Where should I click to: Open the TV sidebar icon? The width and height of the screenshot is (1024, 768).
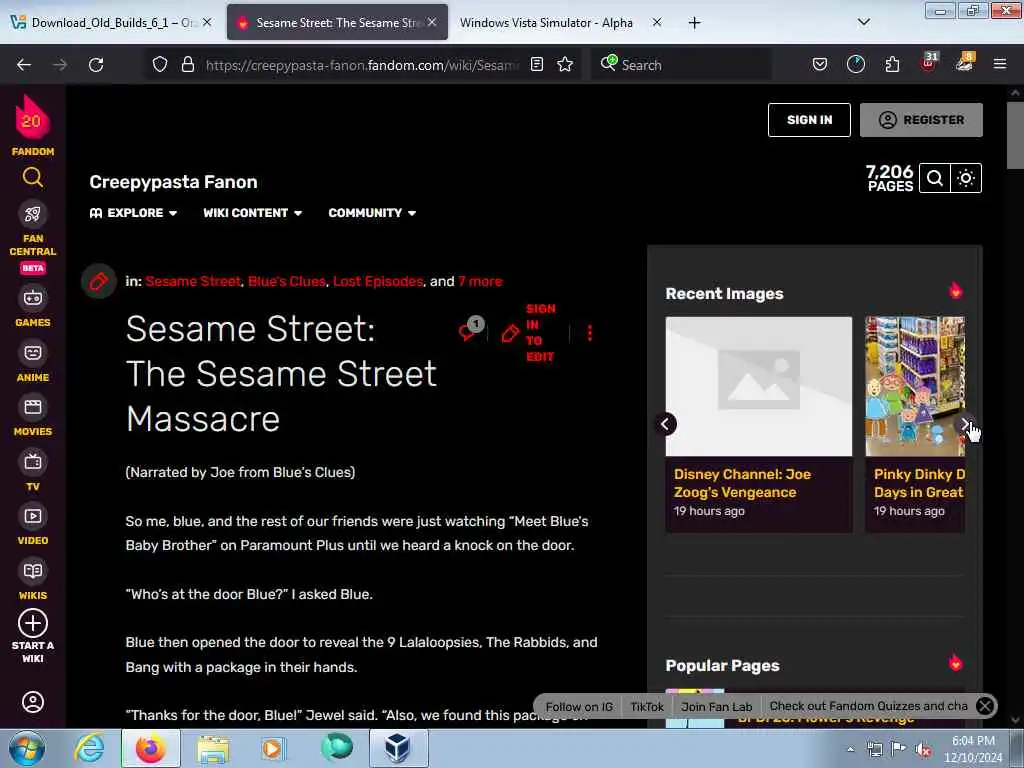click(33, 462)
